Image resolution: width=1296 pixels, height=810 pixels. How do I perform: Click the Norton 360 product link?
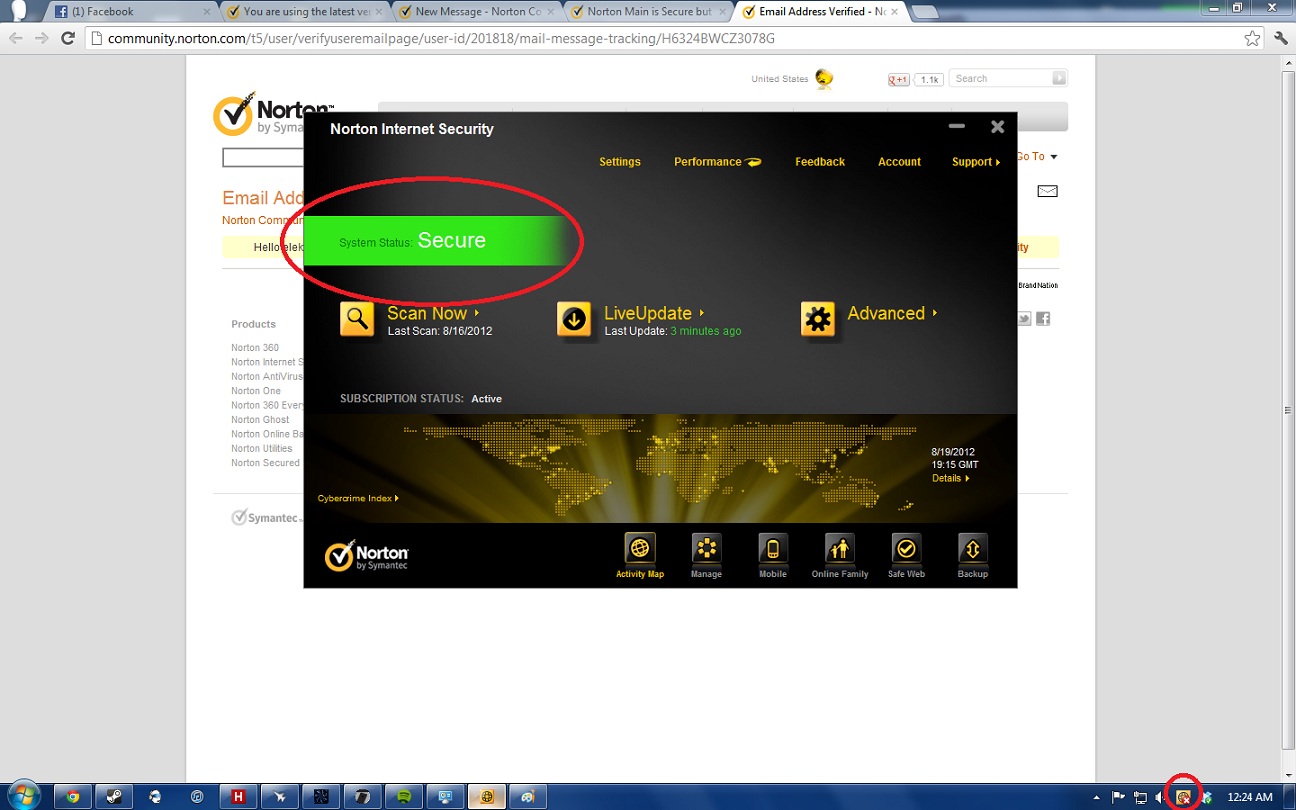pyautogui.click(x=255, y=348)
